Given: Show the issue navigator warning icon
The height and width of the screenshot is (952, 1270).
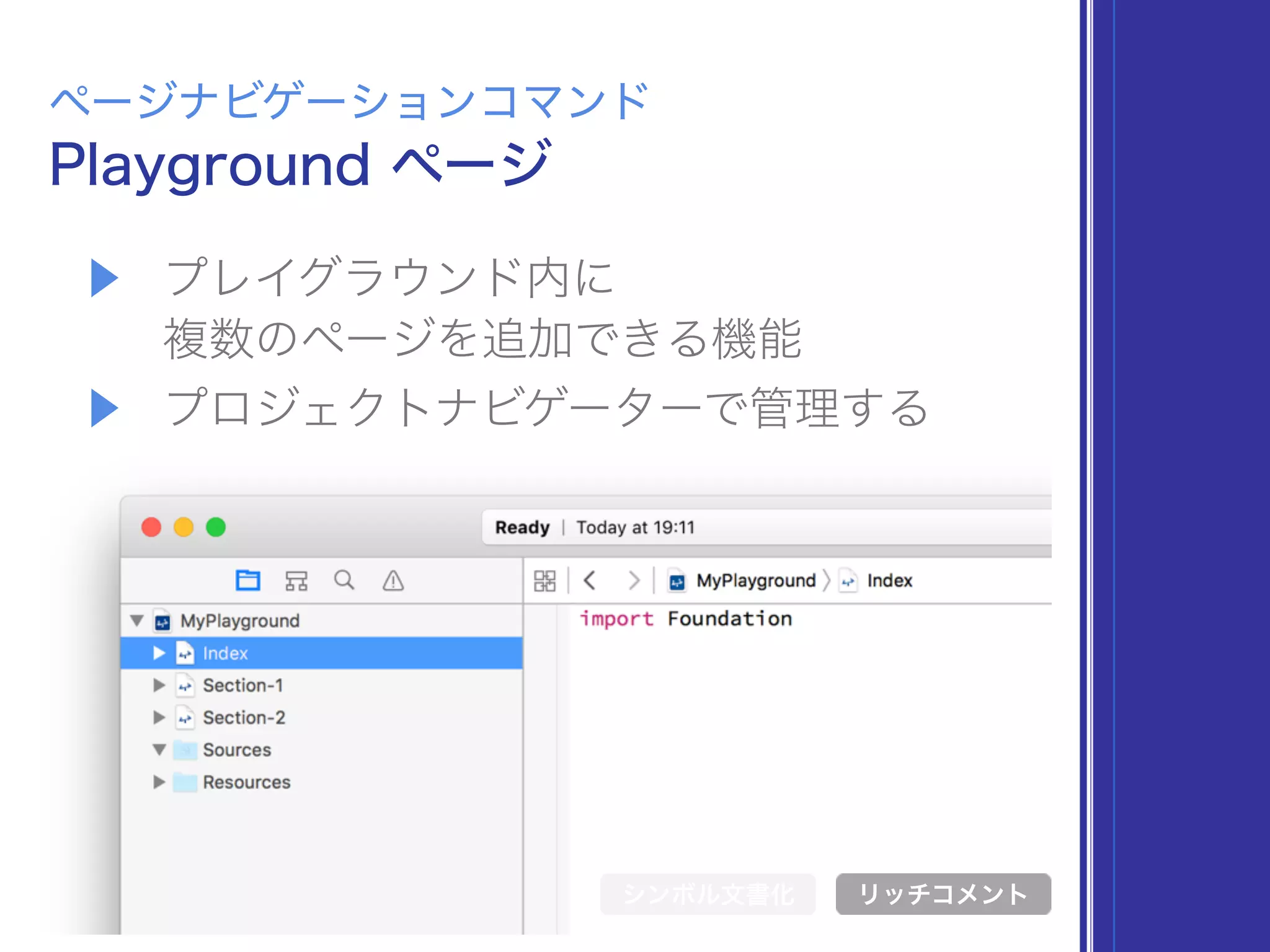Looking at the screenshot, I should point(393,581).
